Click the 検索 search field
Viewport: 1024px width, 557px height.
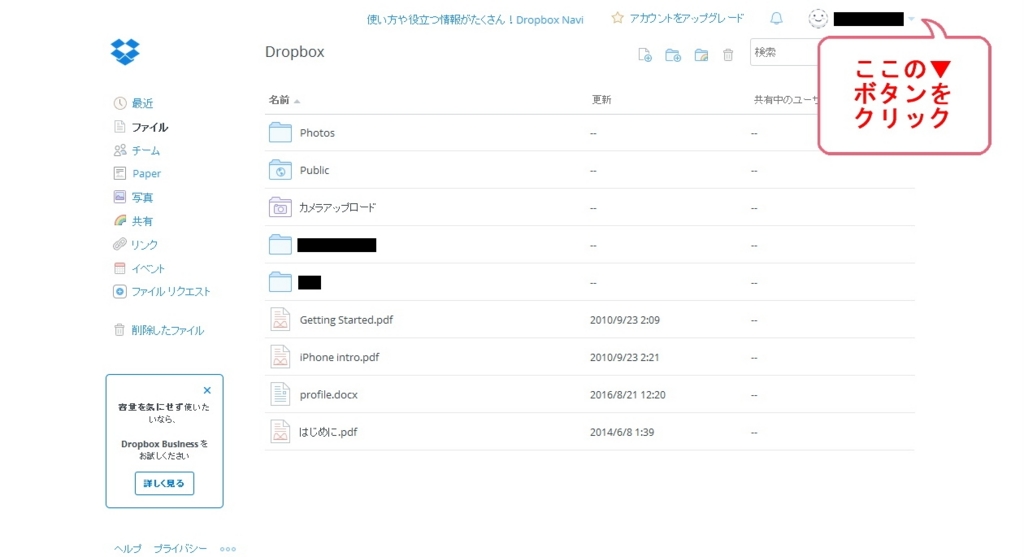coord(784,52)
